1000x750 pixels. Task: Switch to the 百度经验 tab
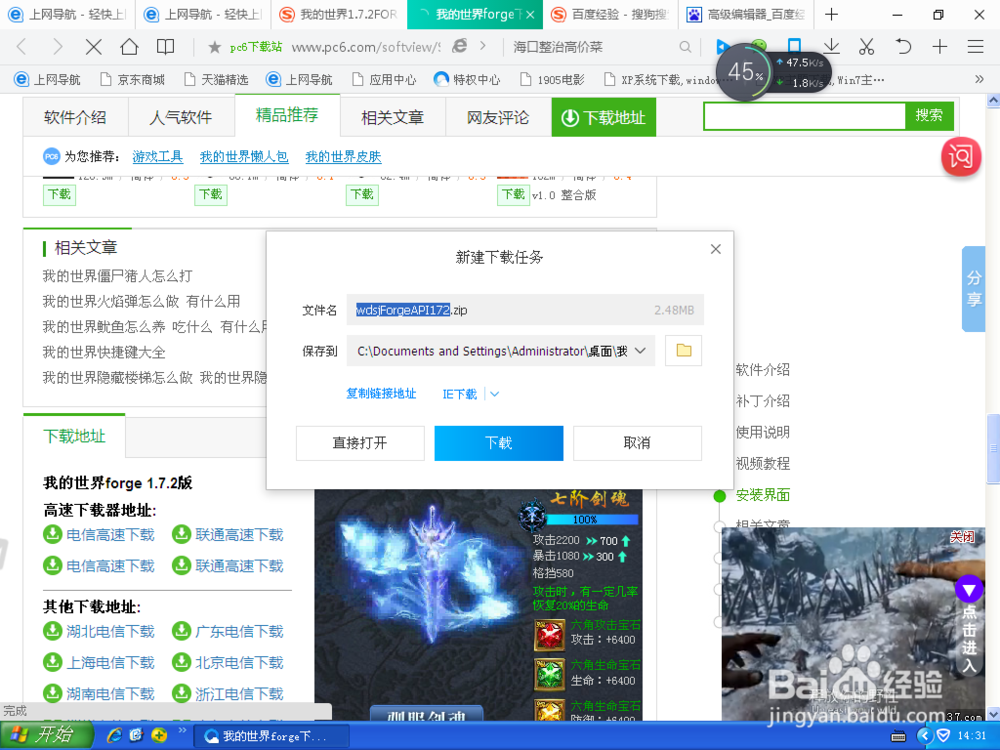click(611, 14)
